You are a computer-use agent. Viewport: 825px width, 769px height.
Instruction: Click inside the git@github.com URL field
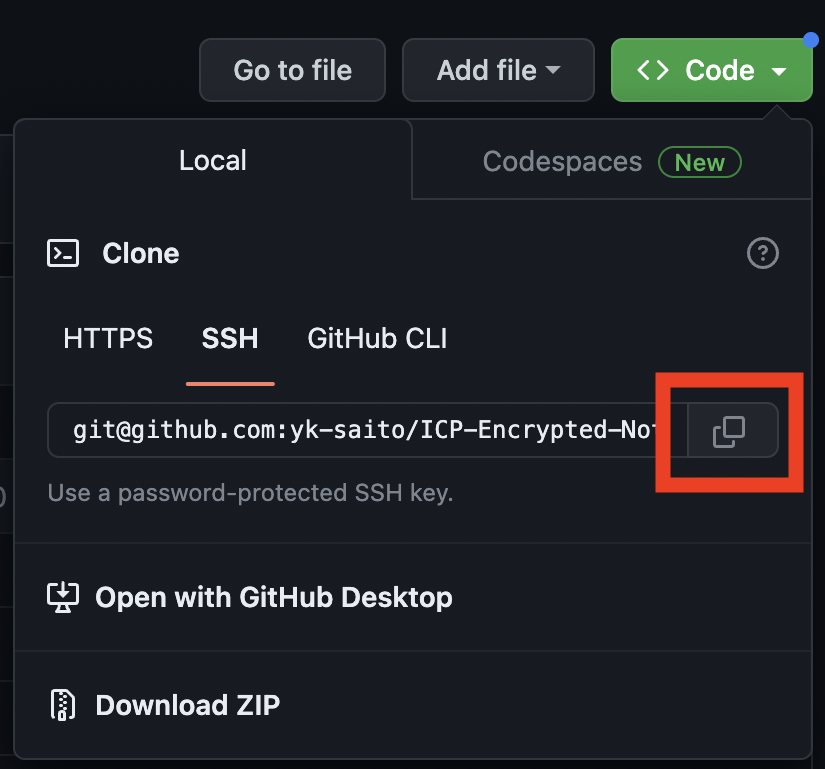coord(367,430)
